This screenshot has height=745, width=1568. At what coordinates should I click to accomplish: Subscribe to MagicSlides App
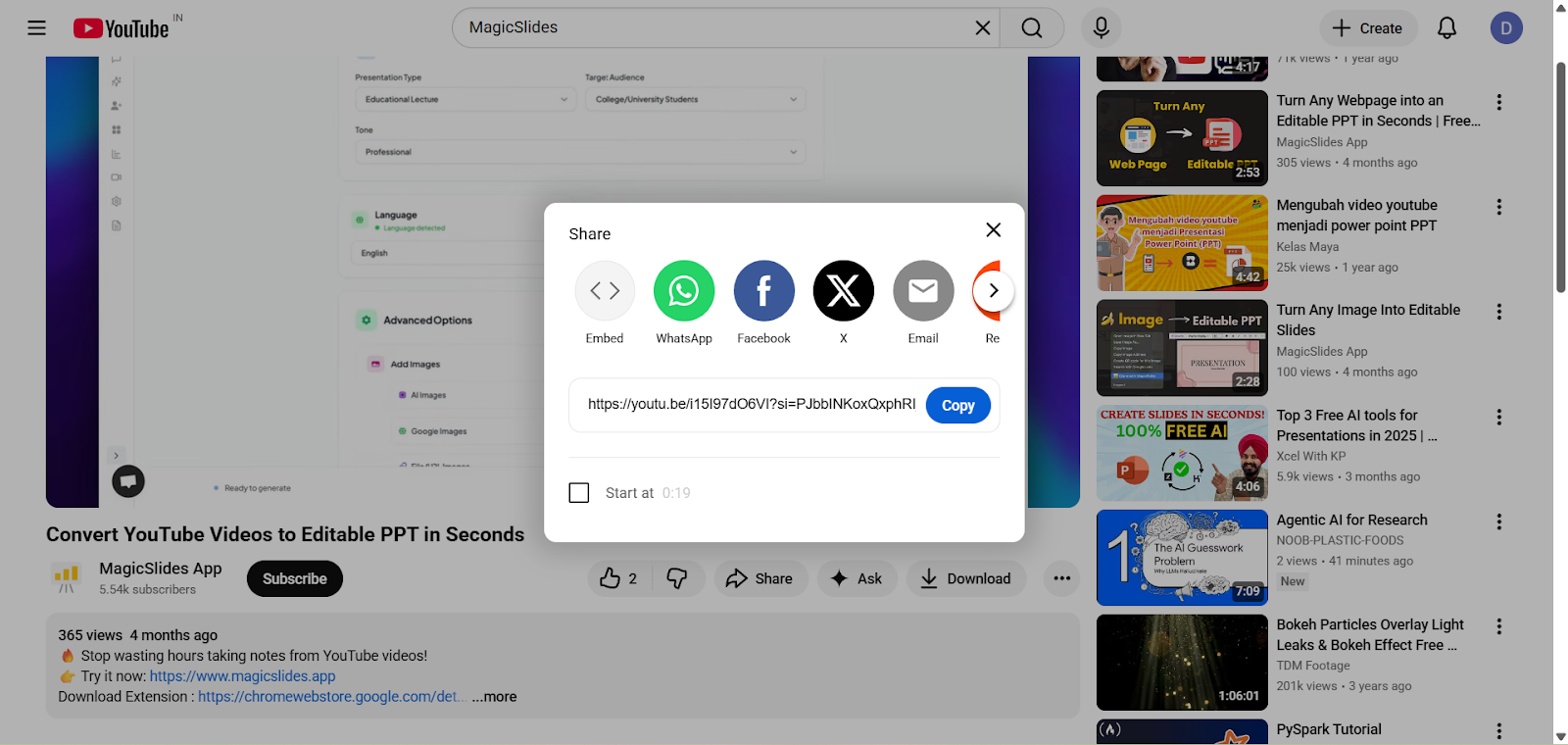295,578
